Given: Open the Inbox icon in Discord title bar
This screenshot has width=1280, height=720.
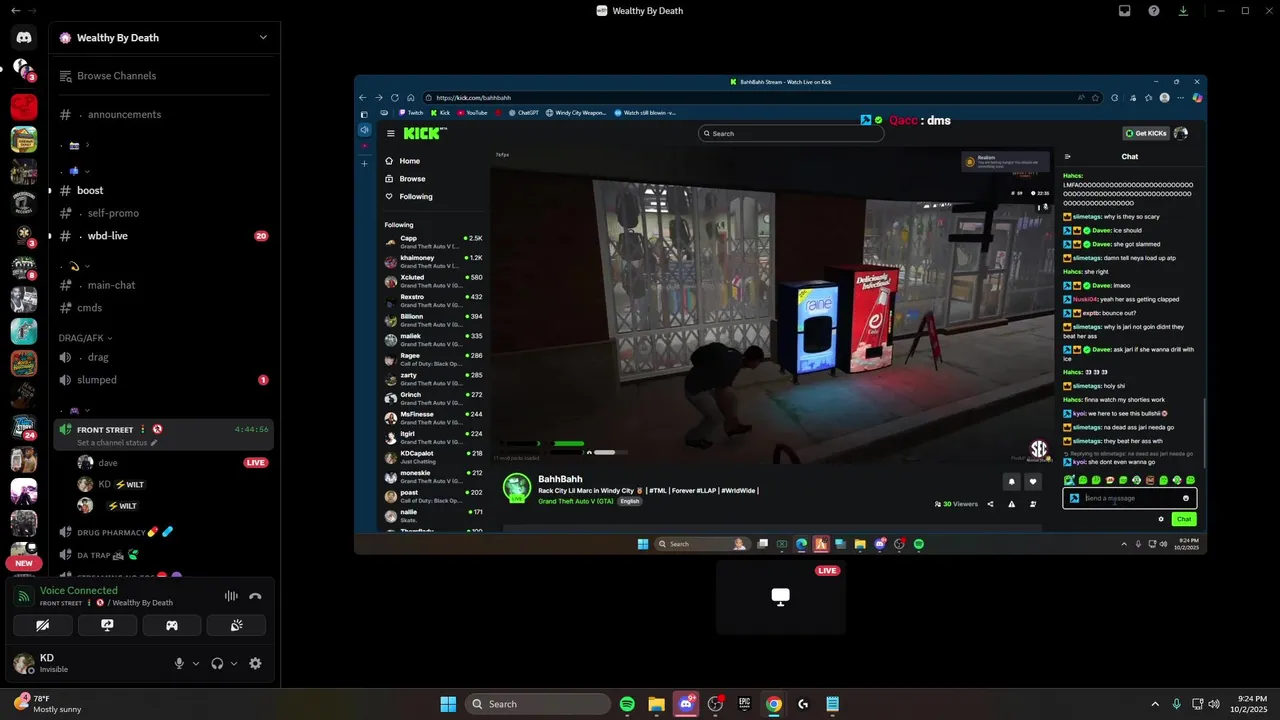Looking at the screenshot, I should (1125, 11).
